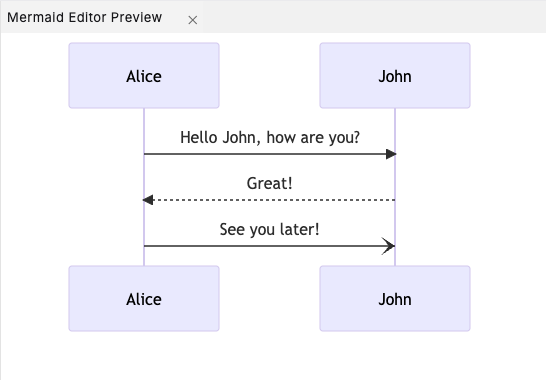Select the Mermaid Editor Preview tab

[85, 17]
